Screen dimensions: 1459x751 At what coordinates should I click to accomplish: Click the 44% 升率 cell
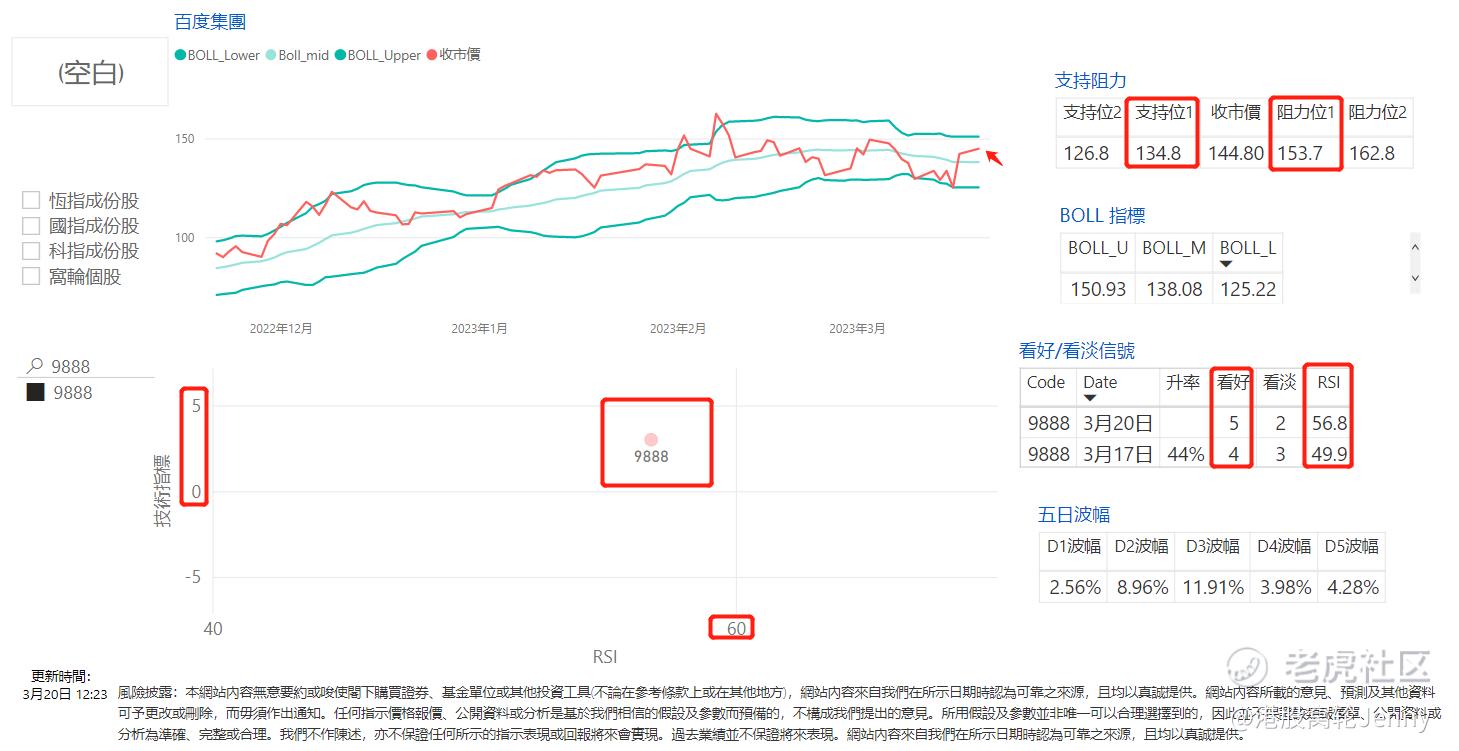pyautogui.click(x=1186, y=454)
